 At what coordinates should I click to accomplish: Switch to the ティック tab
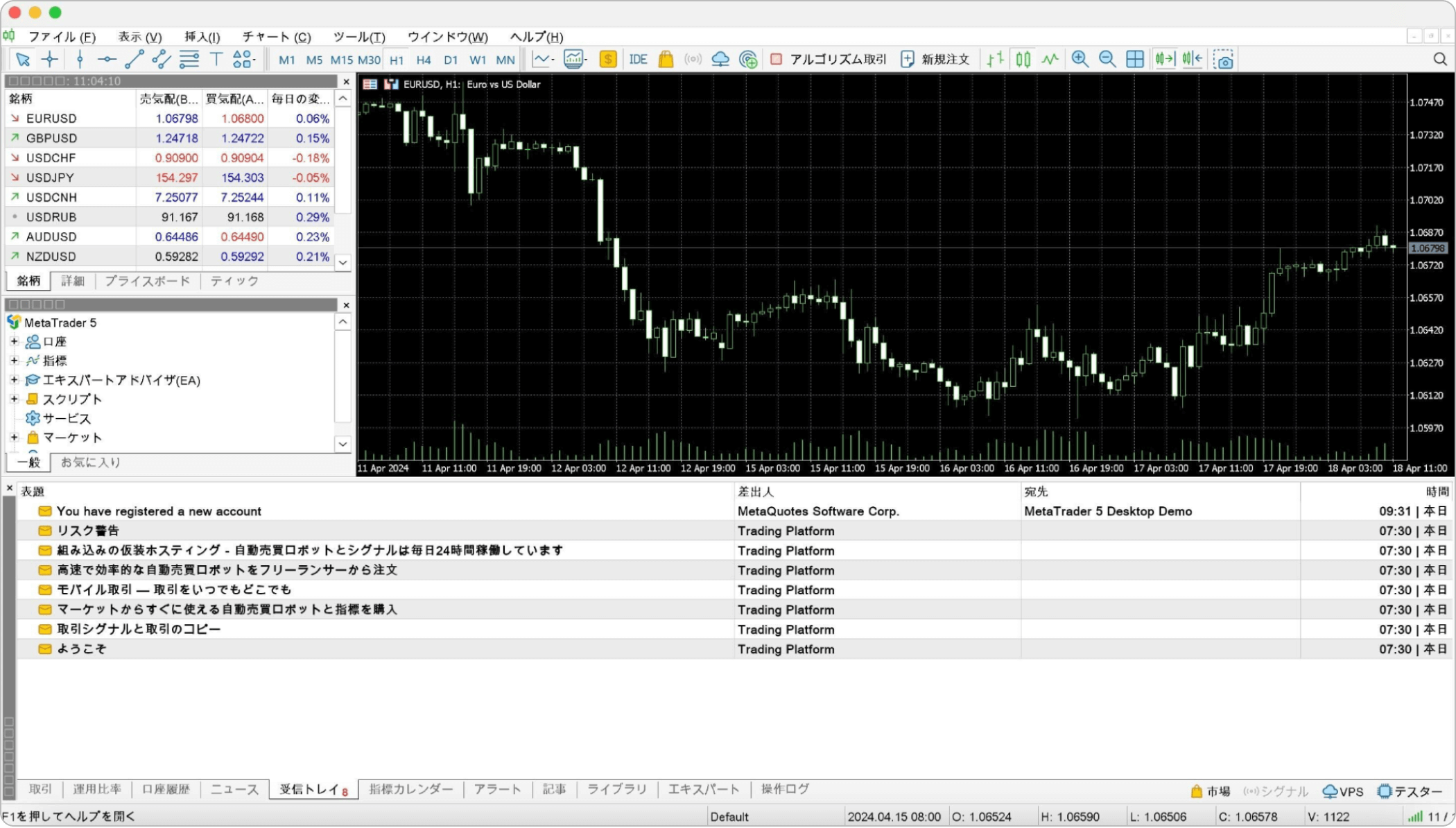(234, 281)
